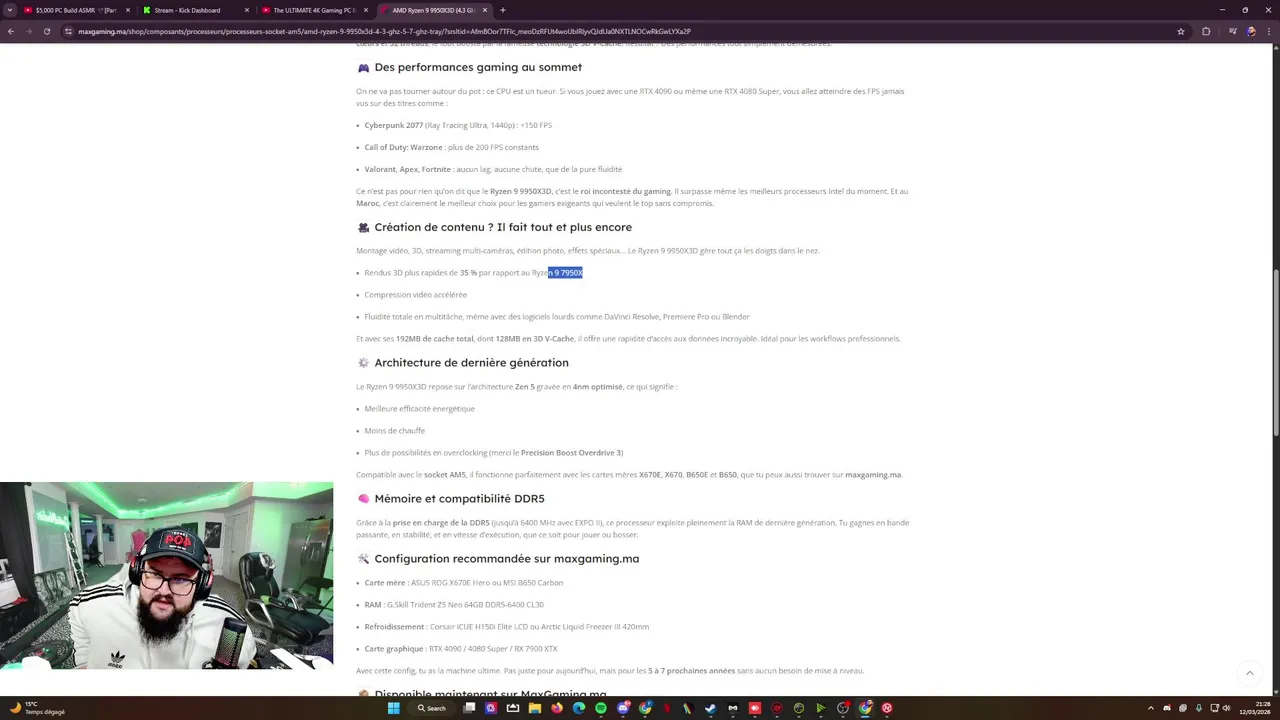Close The ULTIMATE 4K Gaming PC tab
Image resolution: width=1280 pixels, height=720 pixels.
[x=365, y=10]
